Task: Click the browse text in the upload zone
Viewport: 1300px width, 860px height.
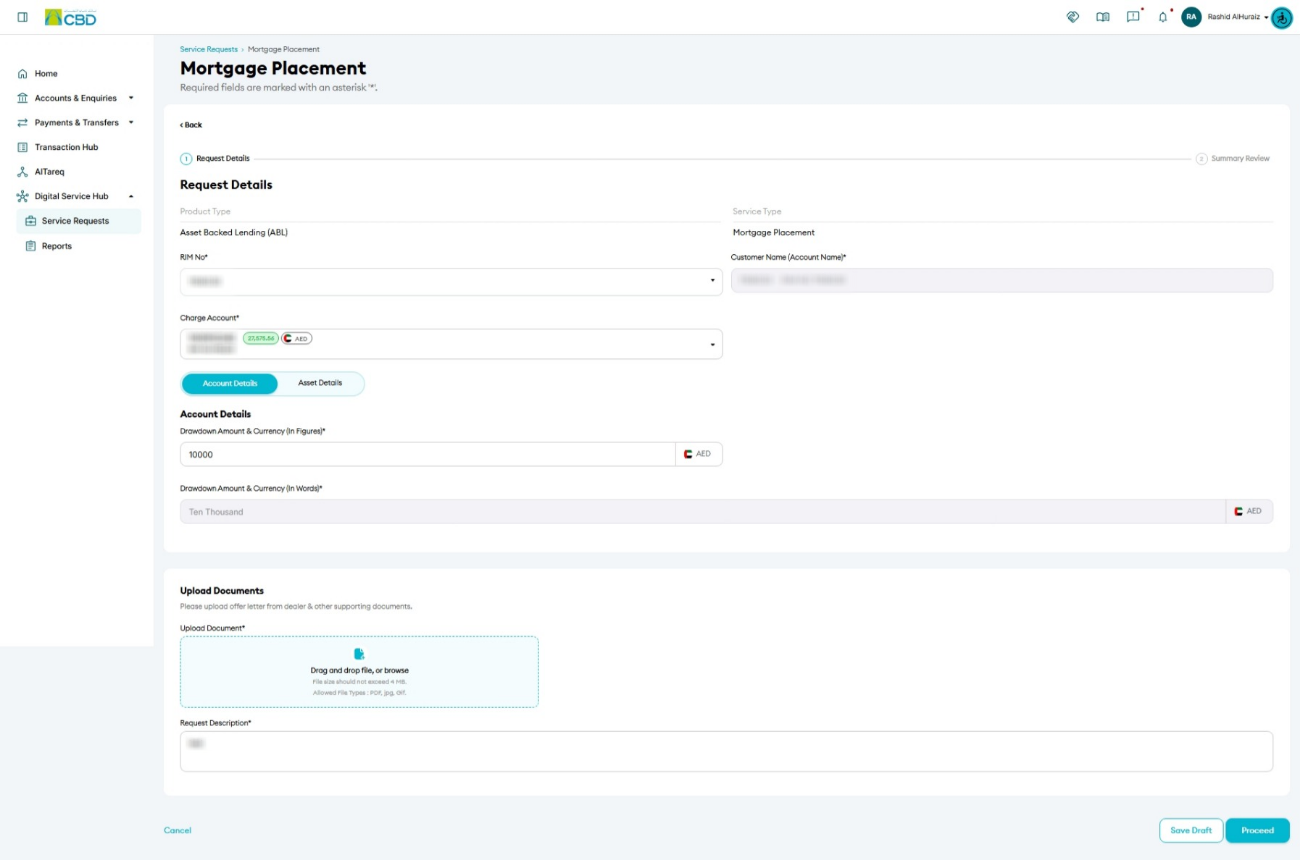Action: pyautogui.click(x=397, y=670)
